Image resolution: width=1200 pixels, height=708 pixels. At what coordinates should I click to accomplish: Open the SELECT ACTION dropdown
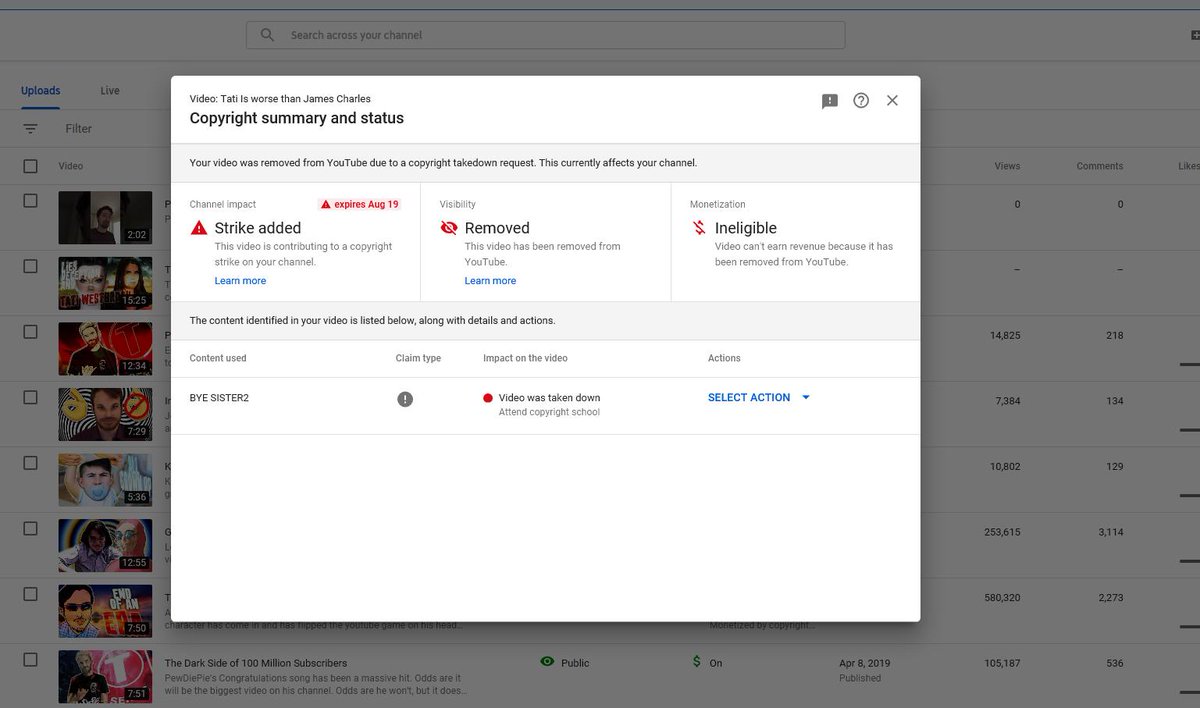click(x=759, y=398)
